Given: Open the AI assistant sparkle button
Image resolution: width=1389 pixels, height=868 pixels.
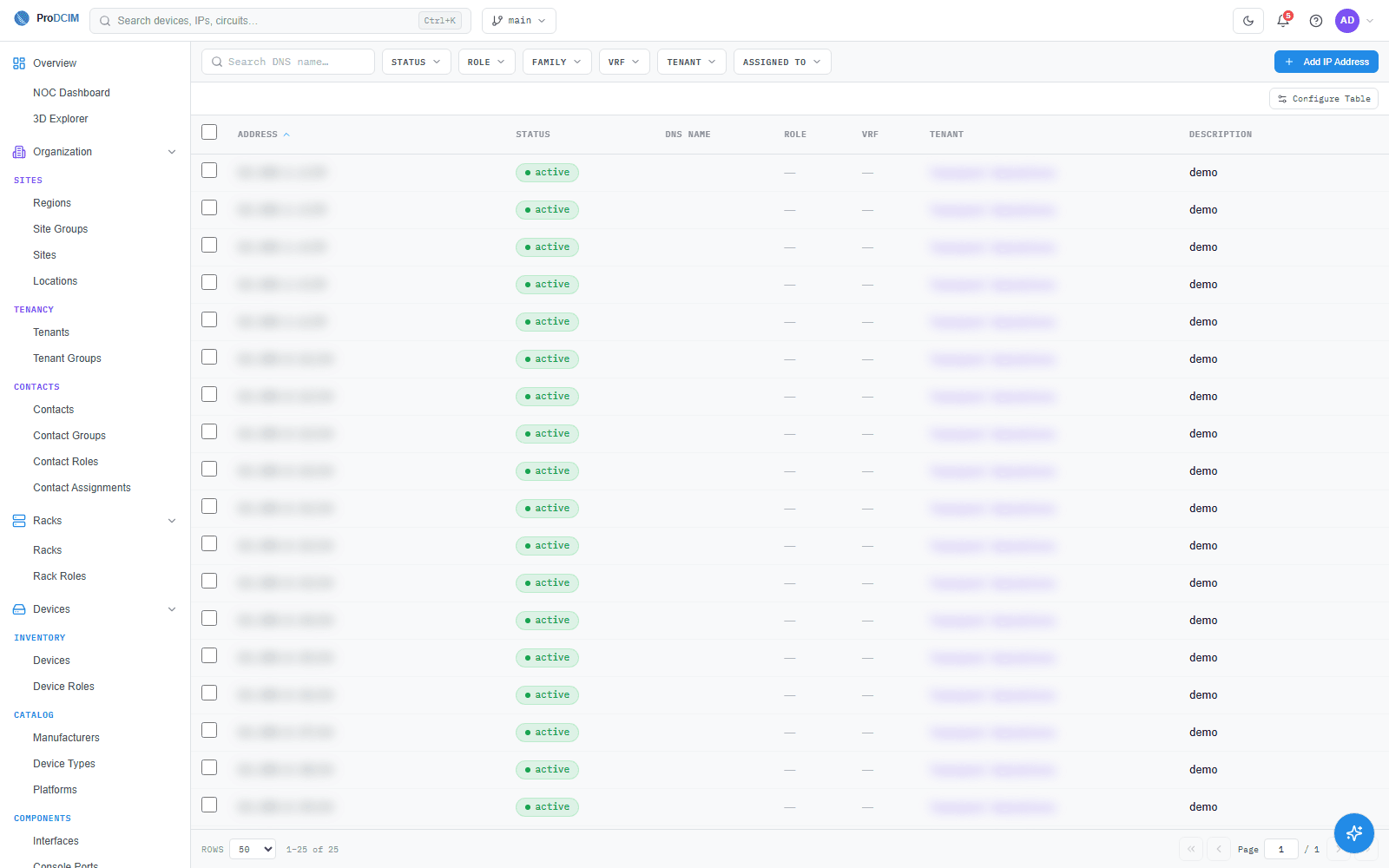Looking at the screenshot, I should coord(1354,833).
